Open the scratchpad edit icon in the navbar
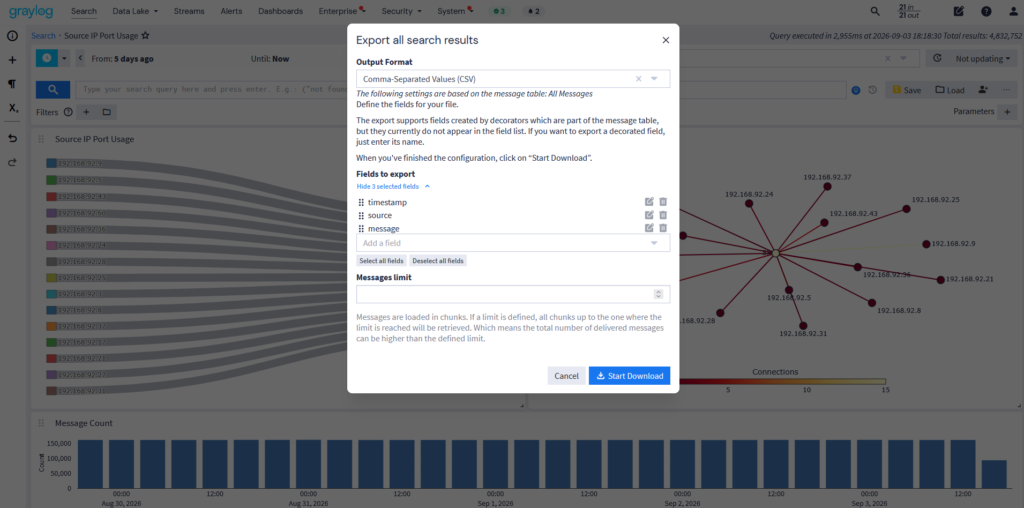Viewport: 1024px width, 508px height. 959,11
